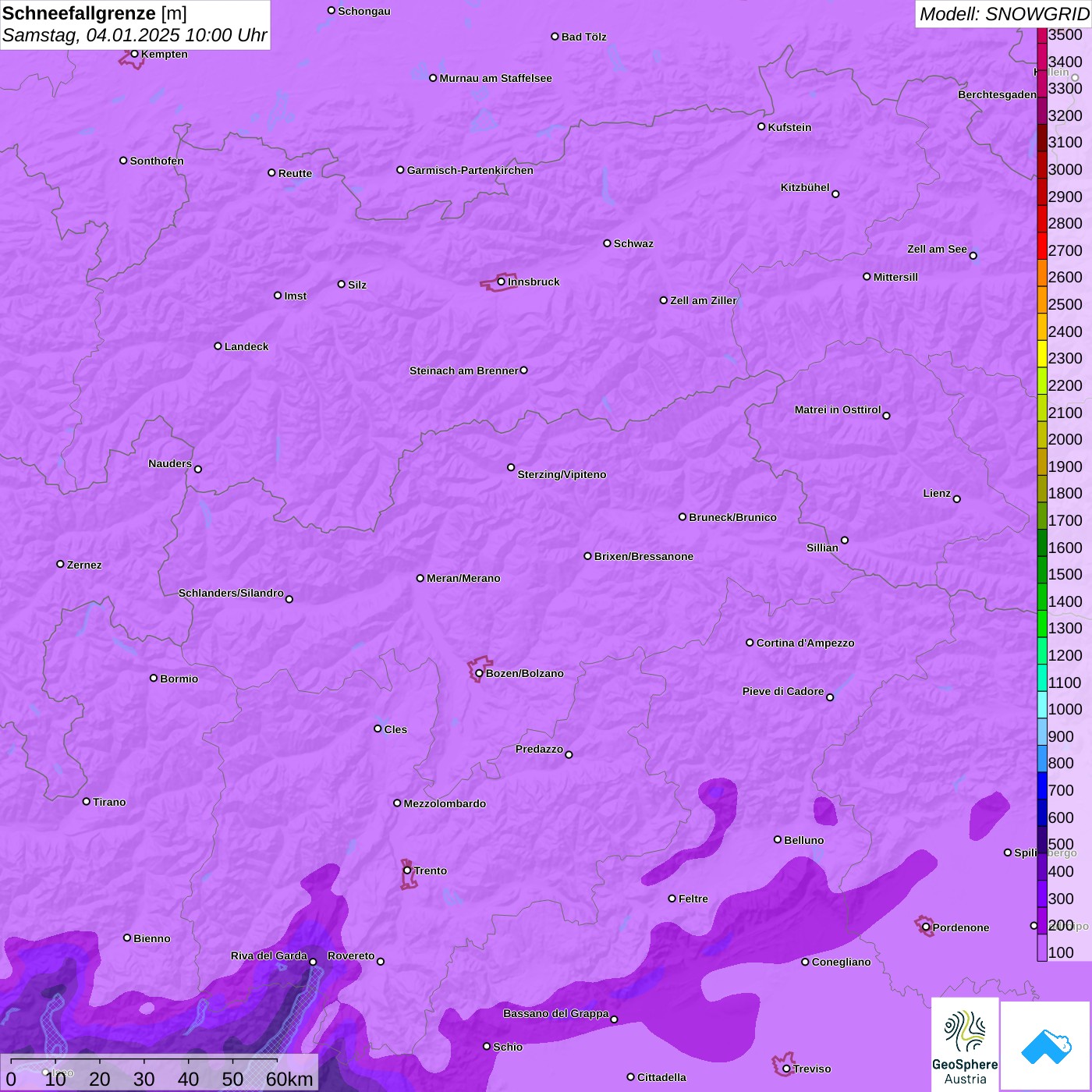Click the Belluno marker dot
Viewport: 1092px width, 1092px height.
coord(778,839)
